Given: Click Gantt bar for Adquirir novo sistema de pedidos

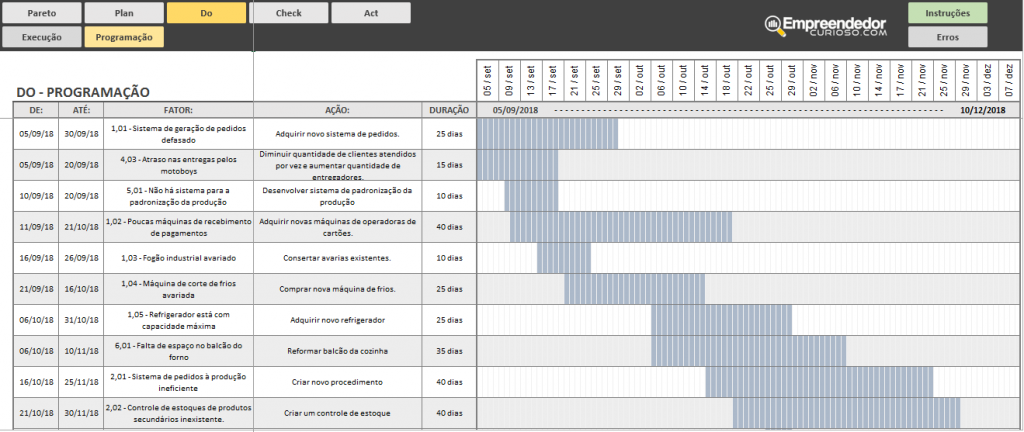Looking at the screenshot, I should point(548,134).
